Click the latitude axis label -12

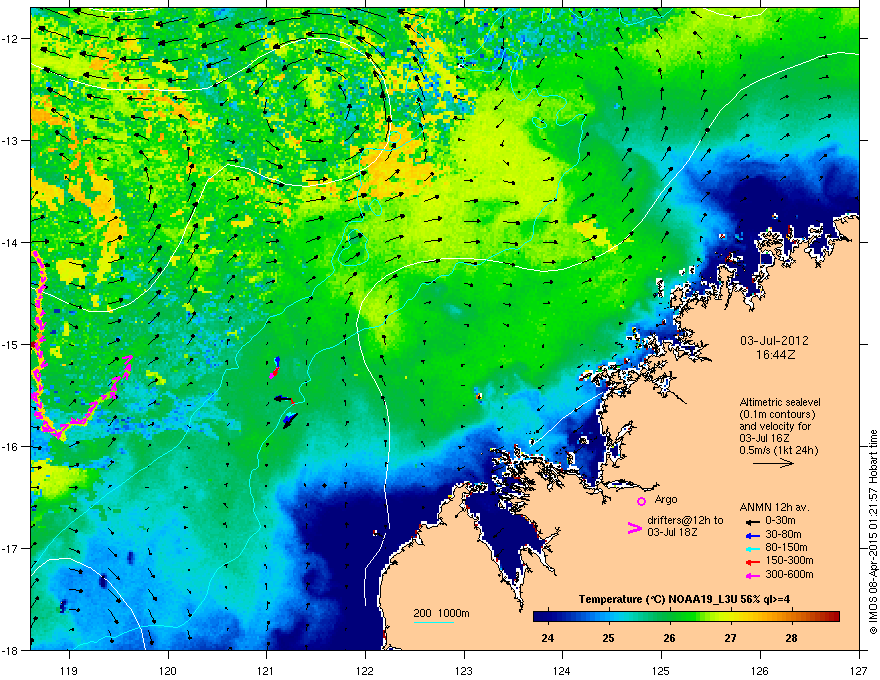click(x=11, y=39)
